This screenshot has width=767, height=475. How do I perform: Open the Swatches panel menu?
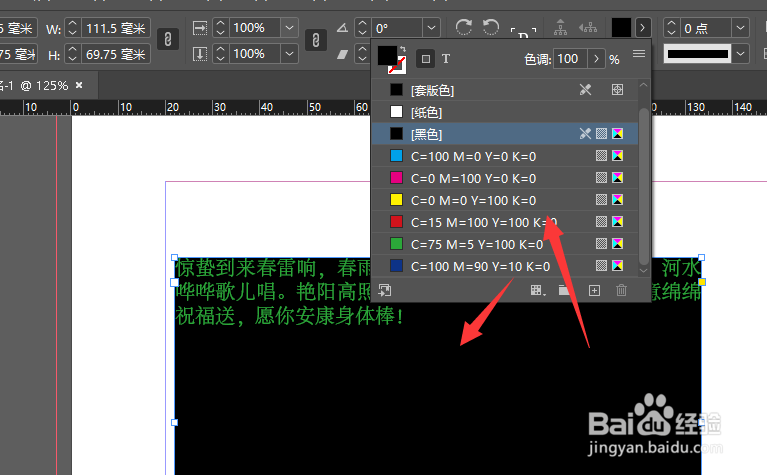(x=638, y=54)
